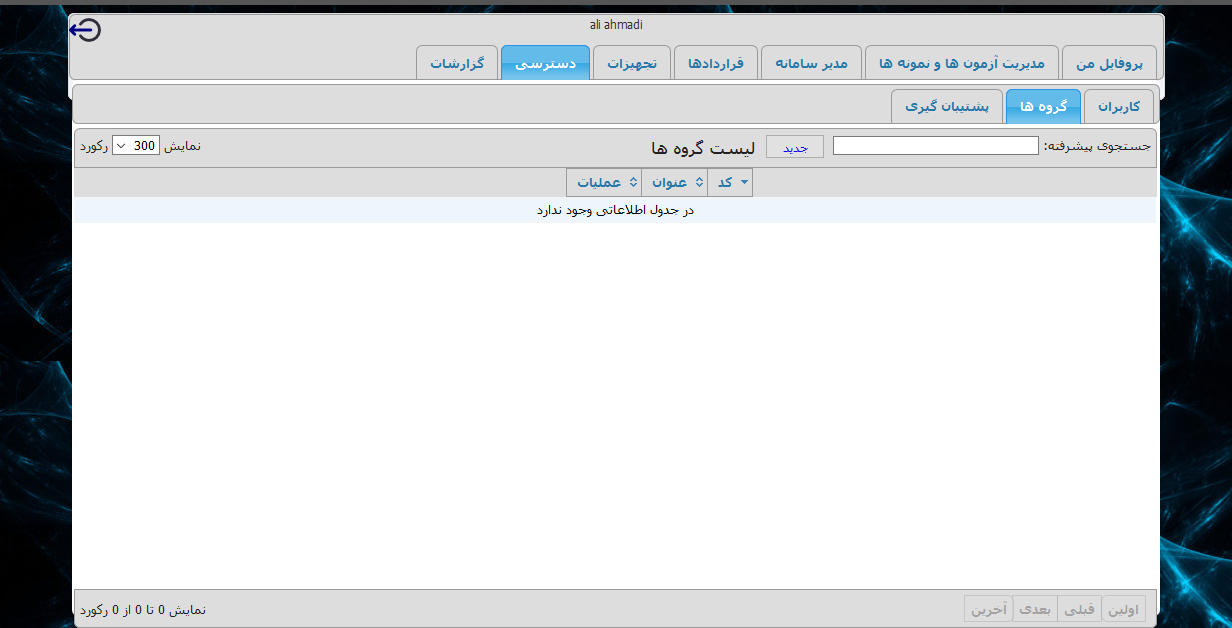1232x628 pixels.
Task: Go to اولین pagination page
Action: point(1125,609)
